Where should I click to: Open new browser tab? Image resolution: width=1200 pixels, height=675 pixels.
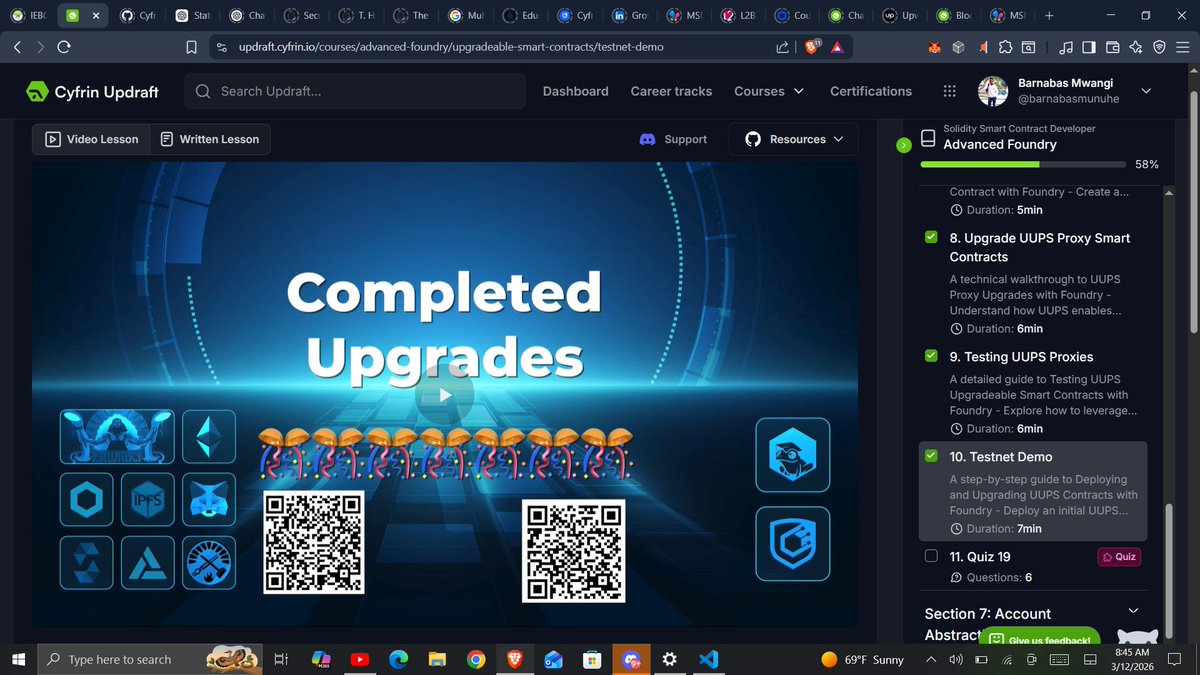coord(1049,16)
